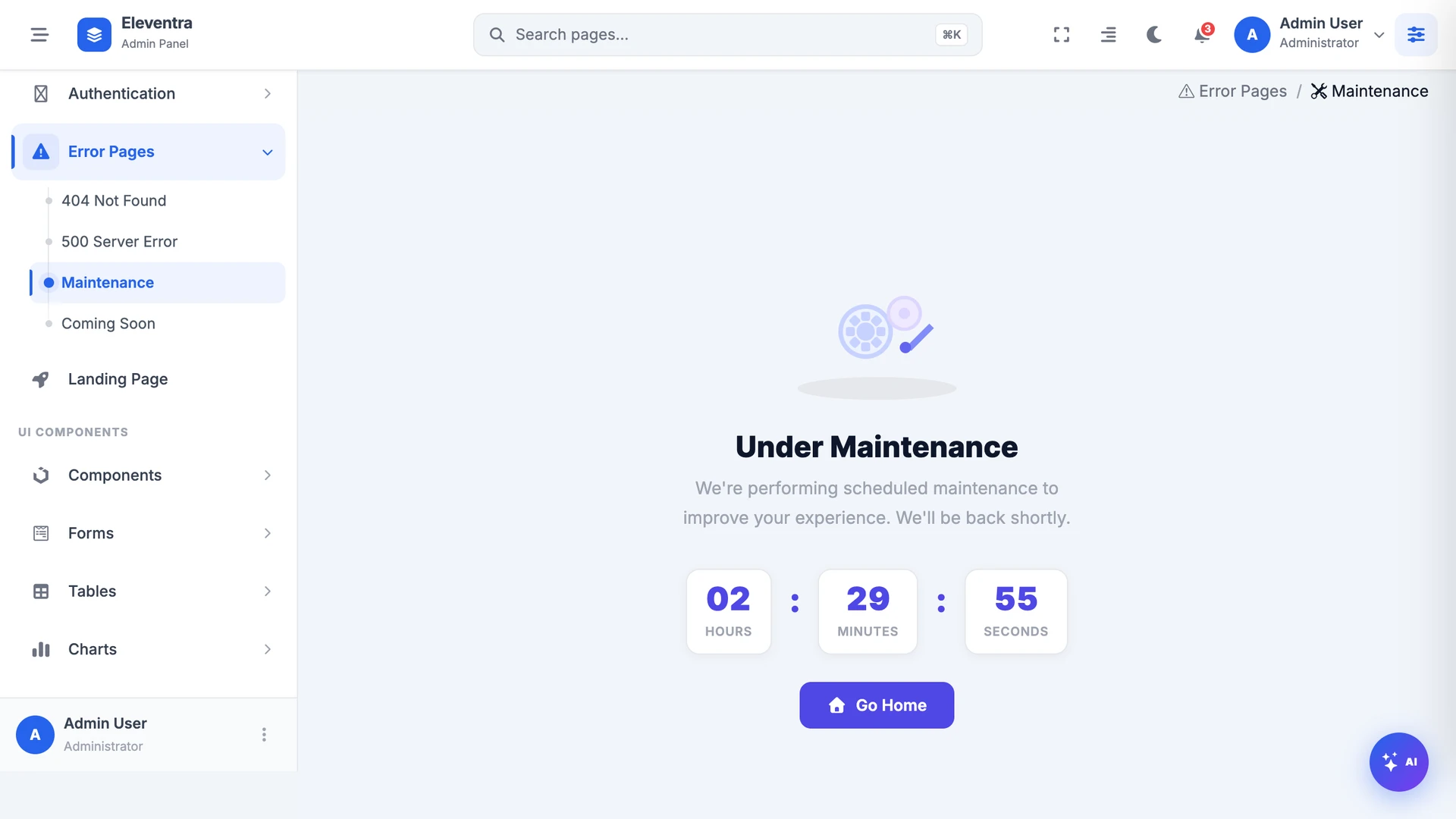Image resolution: width=1456 pixels, height=819 pixels.
Task: Expand the Forms menu chevron
Action: (x=267, y=533)
